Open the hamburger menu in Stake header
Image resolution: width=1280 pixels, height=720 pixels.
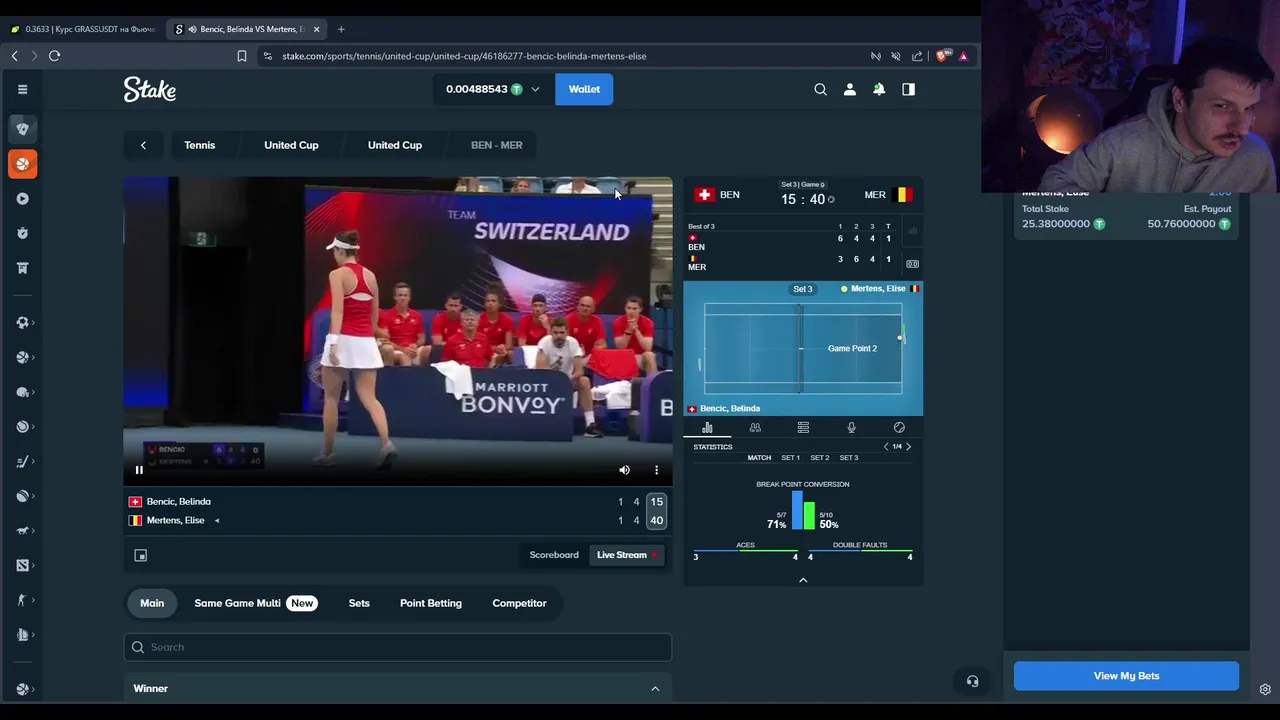(22, 89)
